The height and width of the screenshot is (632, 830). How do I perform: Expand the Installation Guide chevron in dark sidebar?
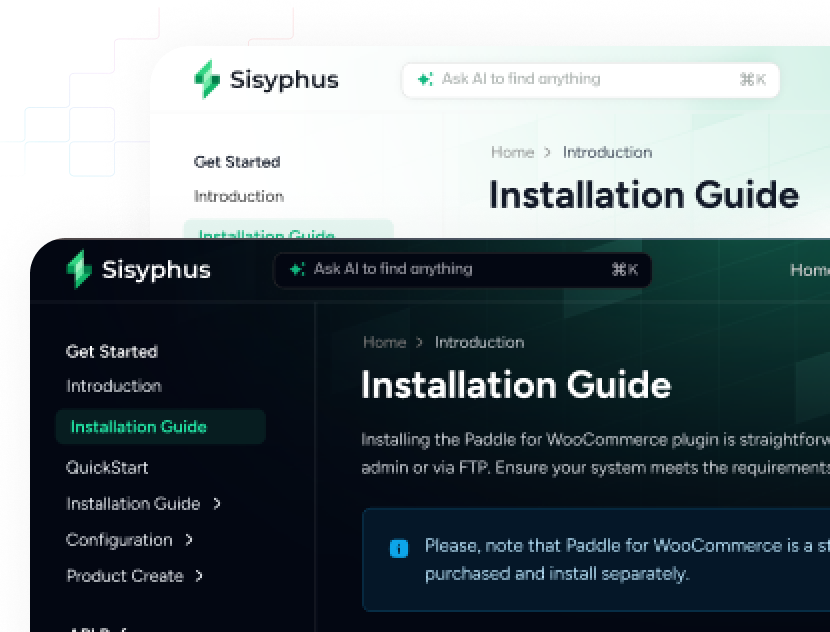[216, 503]
